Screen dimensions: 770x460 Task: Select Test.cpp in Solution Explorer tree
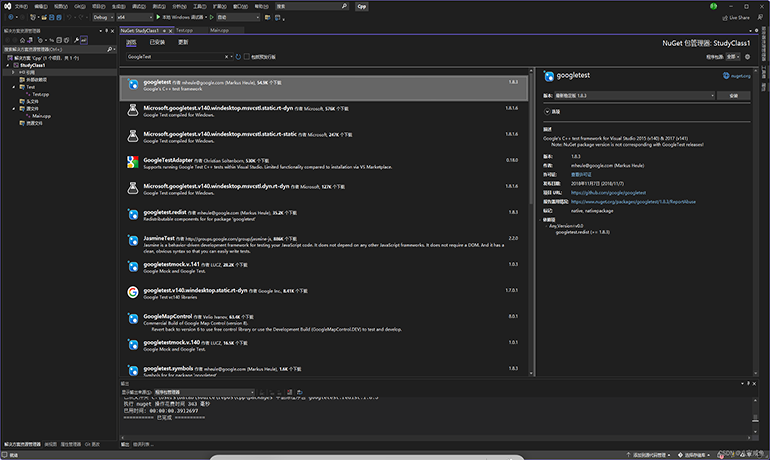click(x=40, y=94)
